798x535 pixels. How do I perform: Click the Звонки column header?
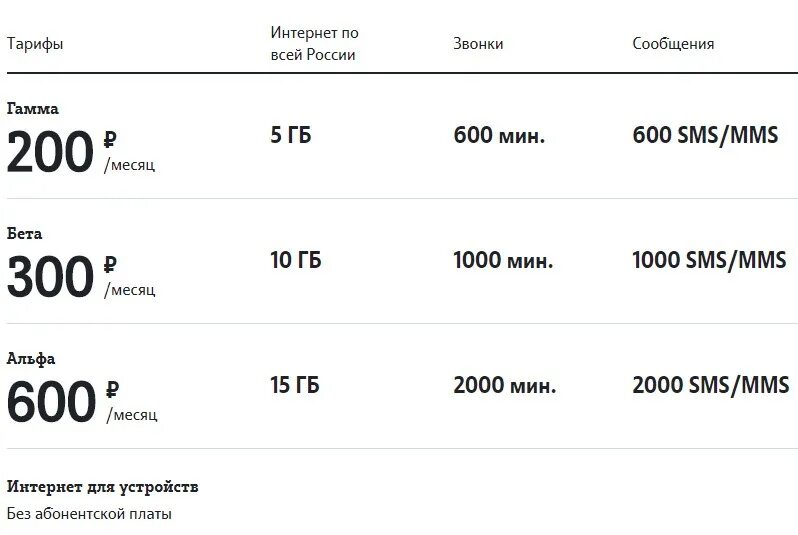[x=478, y=44]
